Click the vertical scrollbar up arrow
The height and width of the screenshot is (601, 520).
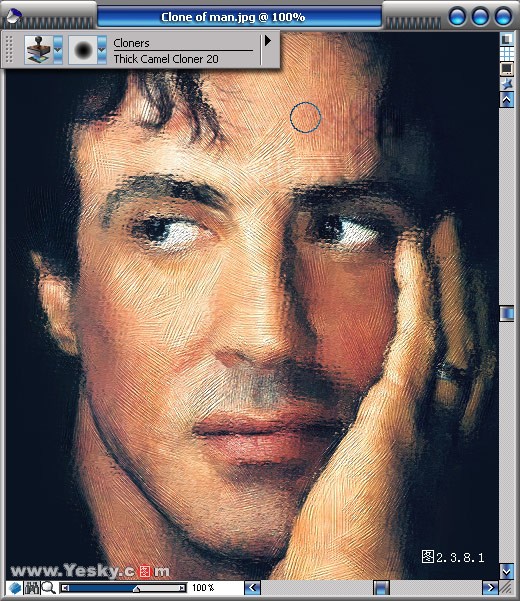coord(507,100)
